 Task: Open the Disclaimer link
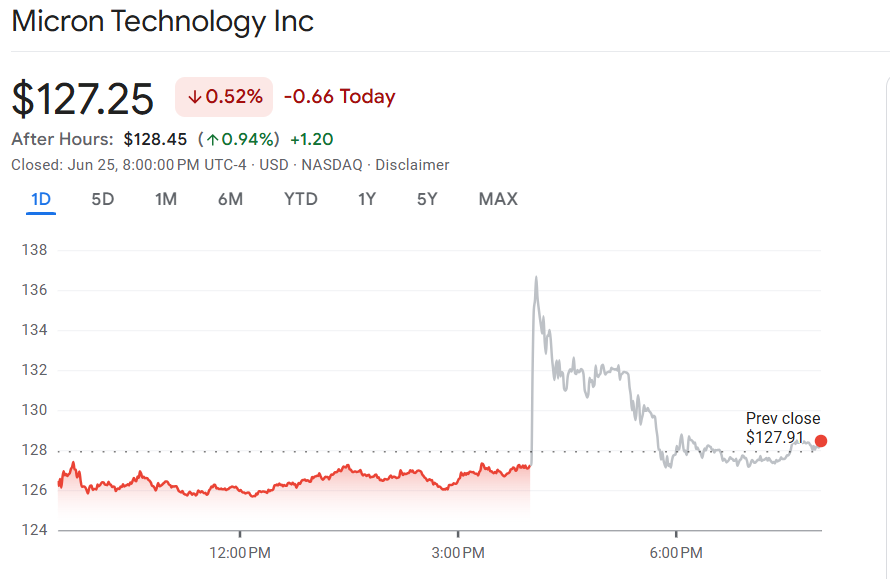click(x=412, y=165)
